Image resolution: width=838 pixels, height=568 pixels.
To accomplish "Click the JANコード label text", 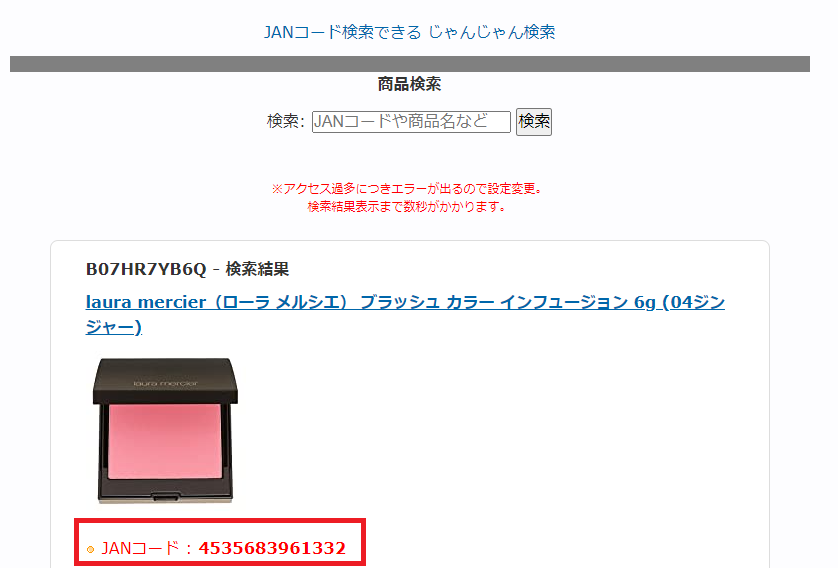I will pos(140,548).
